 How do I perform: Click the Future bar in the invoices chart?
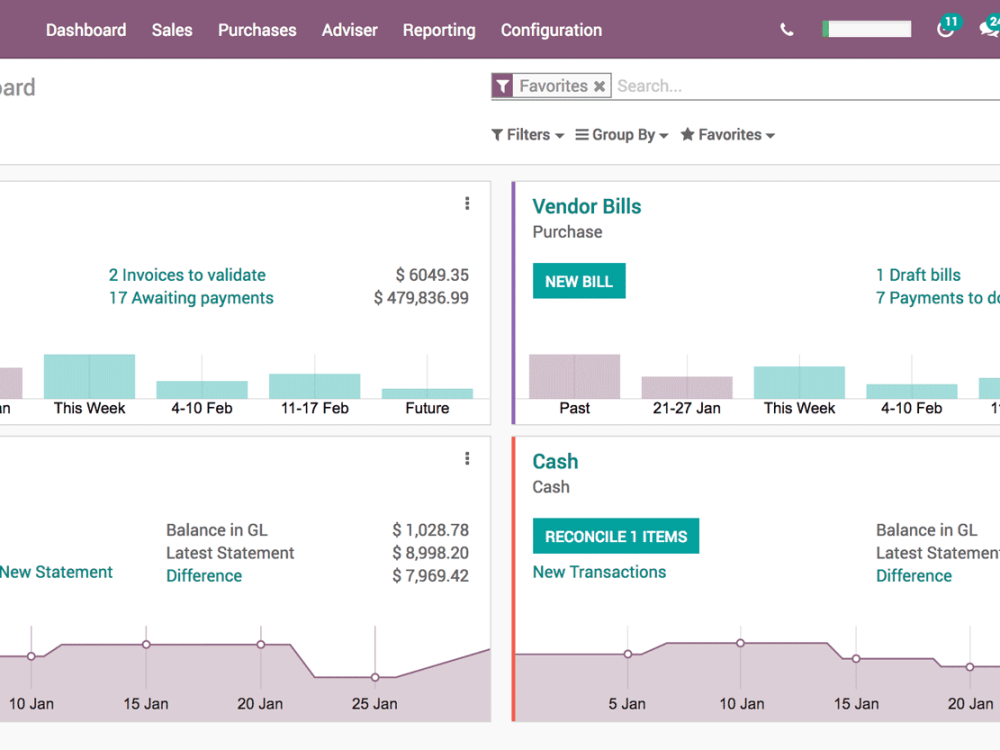pyautogui.click(x=427, y=393)
